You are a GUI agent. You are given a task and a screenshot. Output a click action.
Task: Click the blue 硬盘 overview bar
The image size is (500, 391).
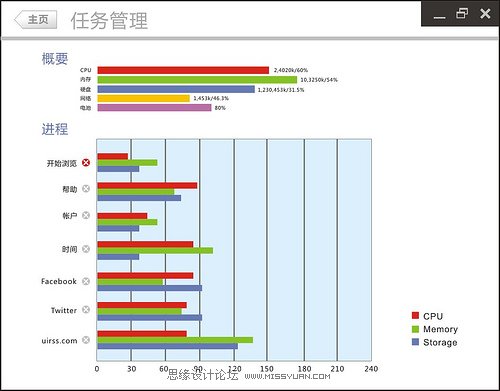pyautogui.click(x=176, y=89)
